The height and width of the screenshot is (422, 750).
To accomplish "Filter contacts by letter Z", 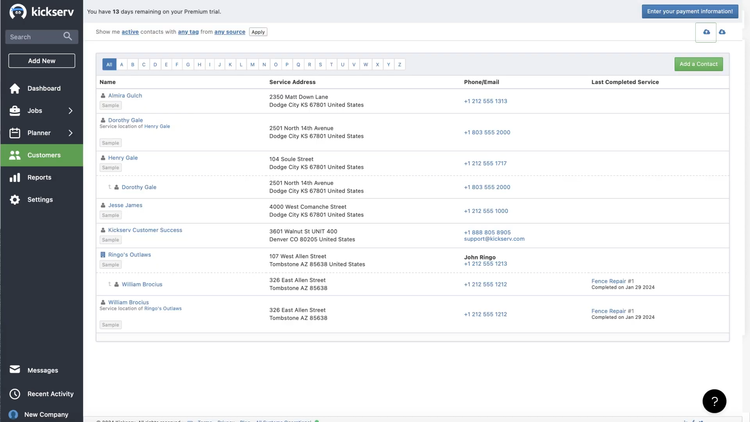I will pyautogui.click(x=399, y=65).
